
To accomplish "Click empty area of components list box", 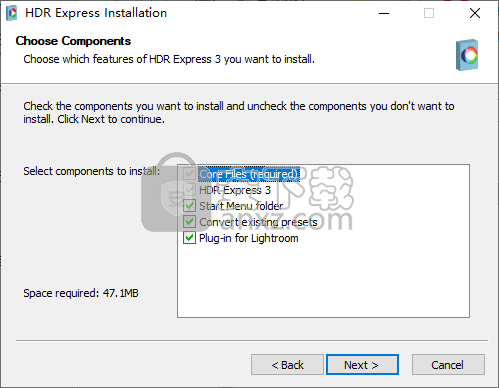I will pos(323,282).
